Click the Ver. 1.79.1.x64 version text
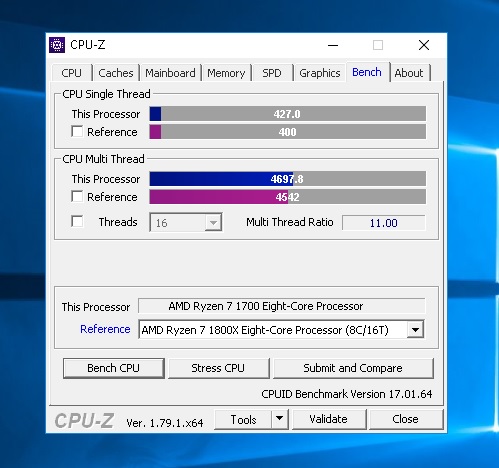Image resolution: width=499 pixels, height=468 pixels. (x=165, y=423)
